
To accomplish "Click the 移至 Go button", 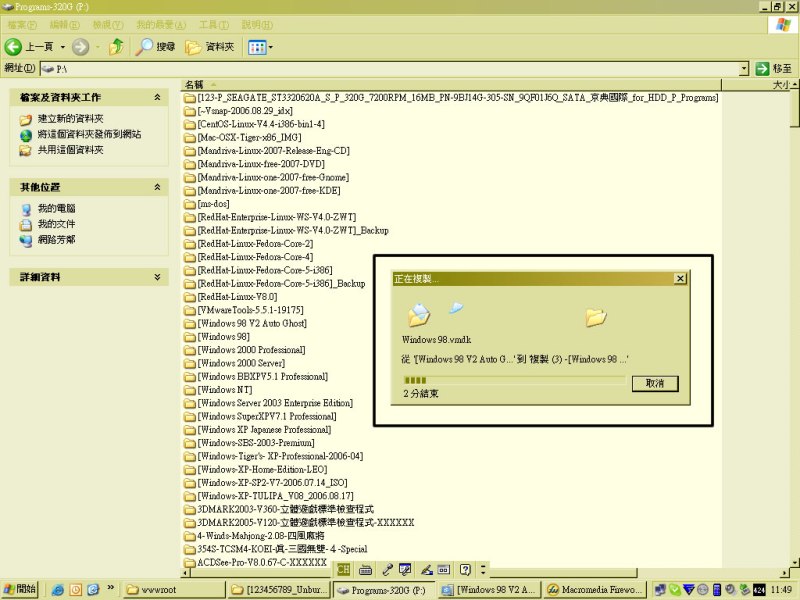I will [x=773, y=68].
